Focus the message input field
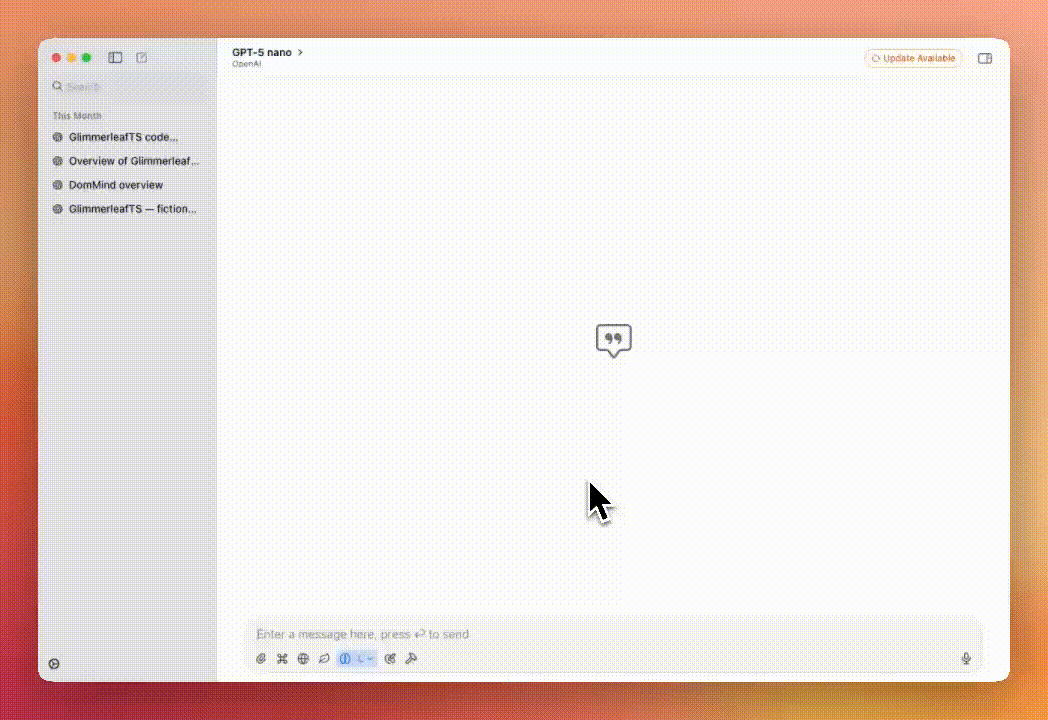This screenshot has width=1048, height=720. (600, 634)
